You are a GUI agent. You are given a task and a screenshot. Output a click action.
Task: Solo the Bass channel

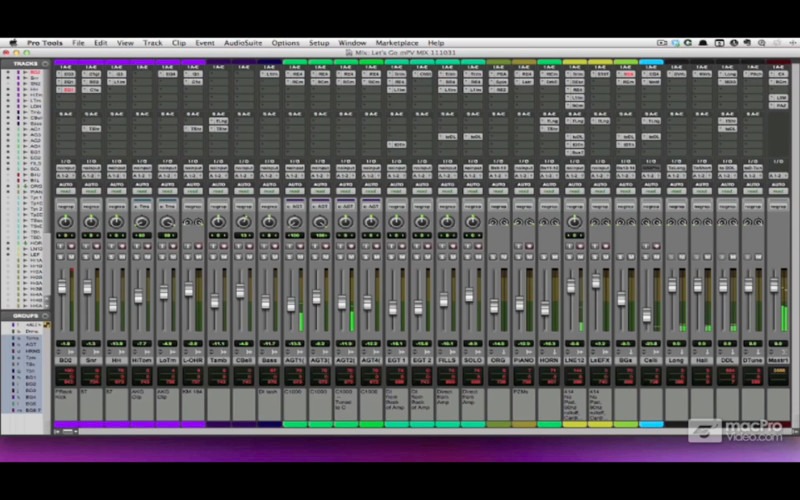tap(263, 257)
